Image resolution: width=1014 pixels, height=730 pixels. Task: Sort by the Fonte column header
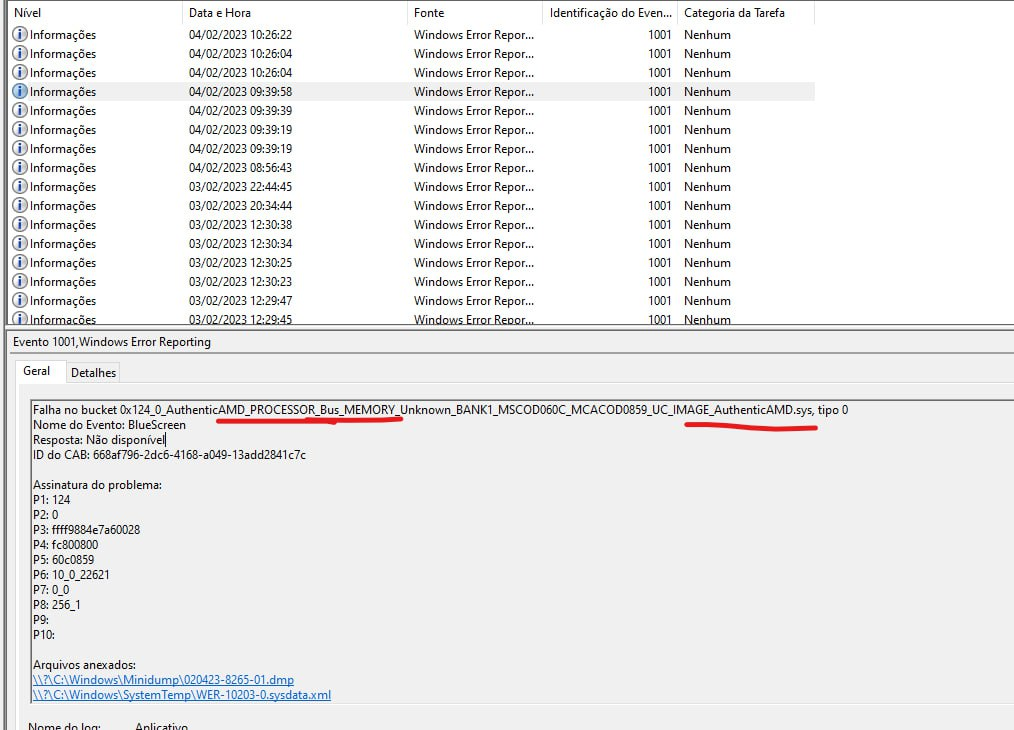pos(475,12)
